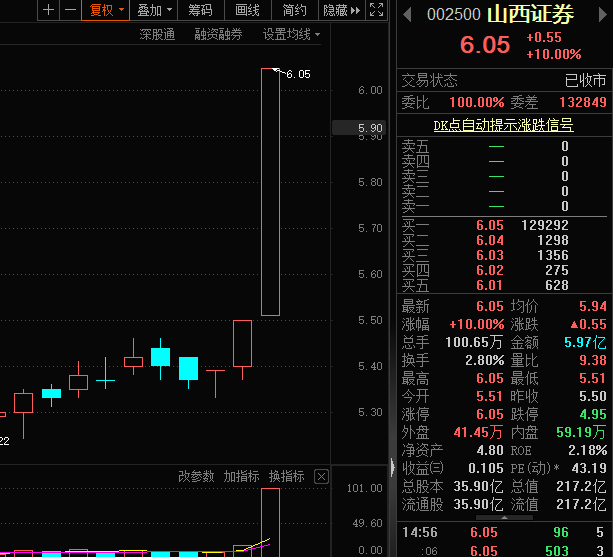This screenshot has height=557, width=613.
Task: Click the 深股通 label
Action: [x=157, y=34]
